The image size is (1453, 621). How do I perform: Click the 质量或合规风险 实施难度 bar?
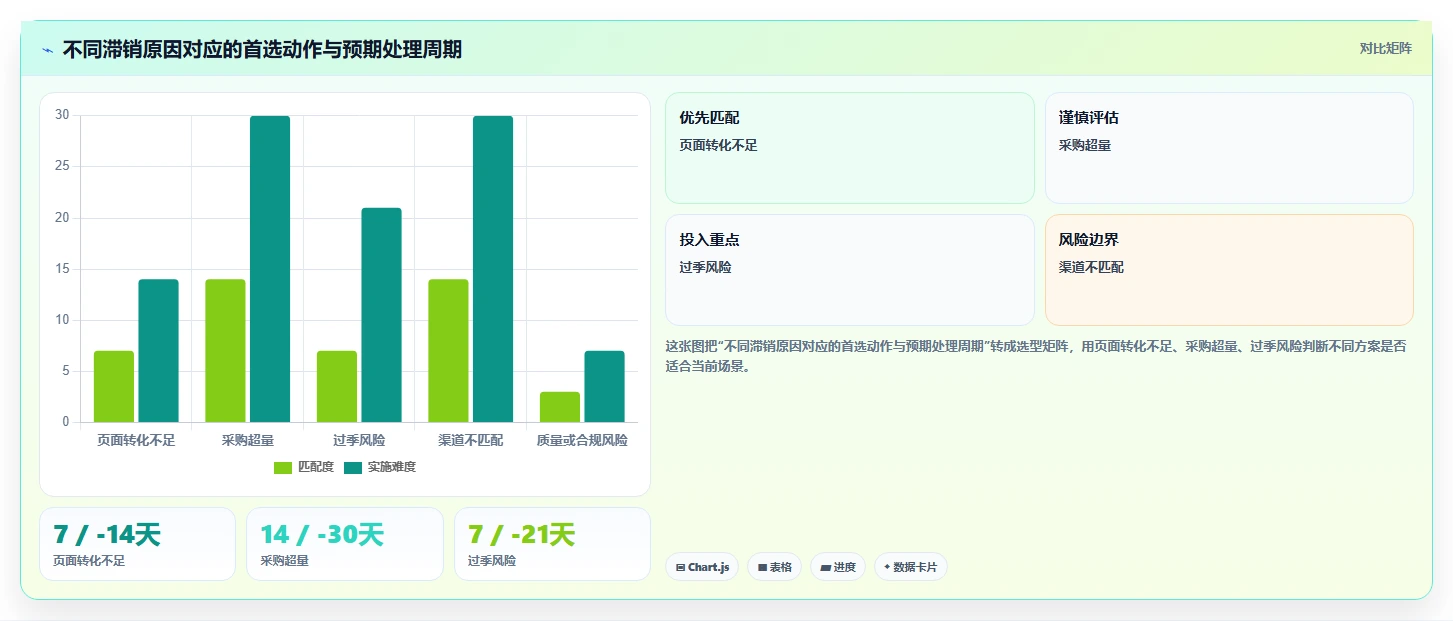pyautogui.click(x=604, y=386)
